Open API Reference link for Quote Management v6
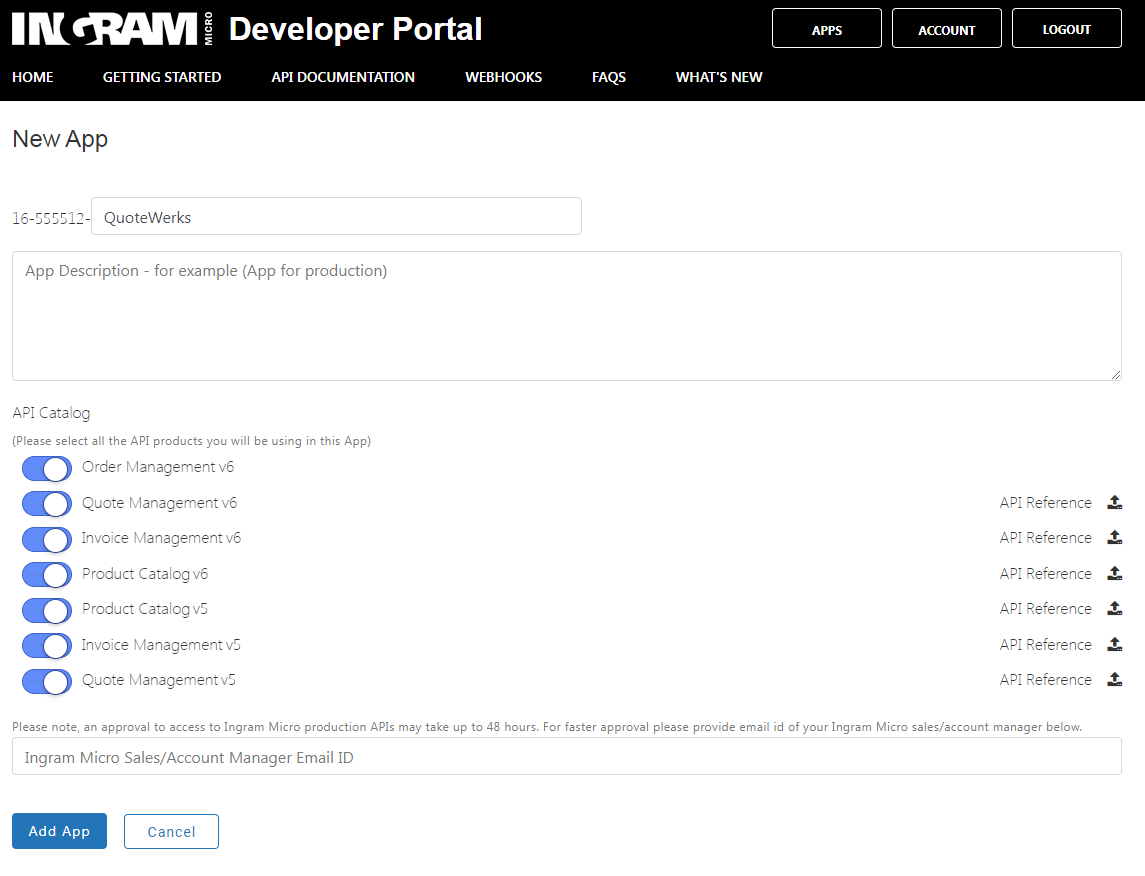Viewport: 1145px width, 876px height. click(1046, 503)
